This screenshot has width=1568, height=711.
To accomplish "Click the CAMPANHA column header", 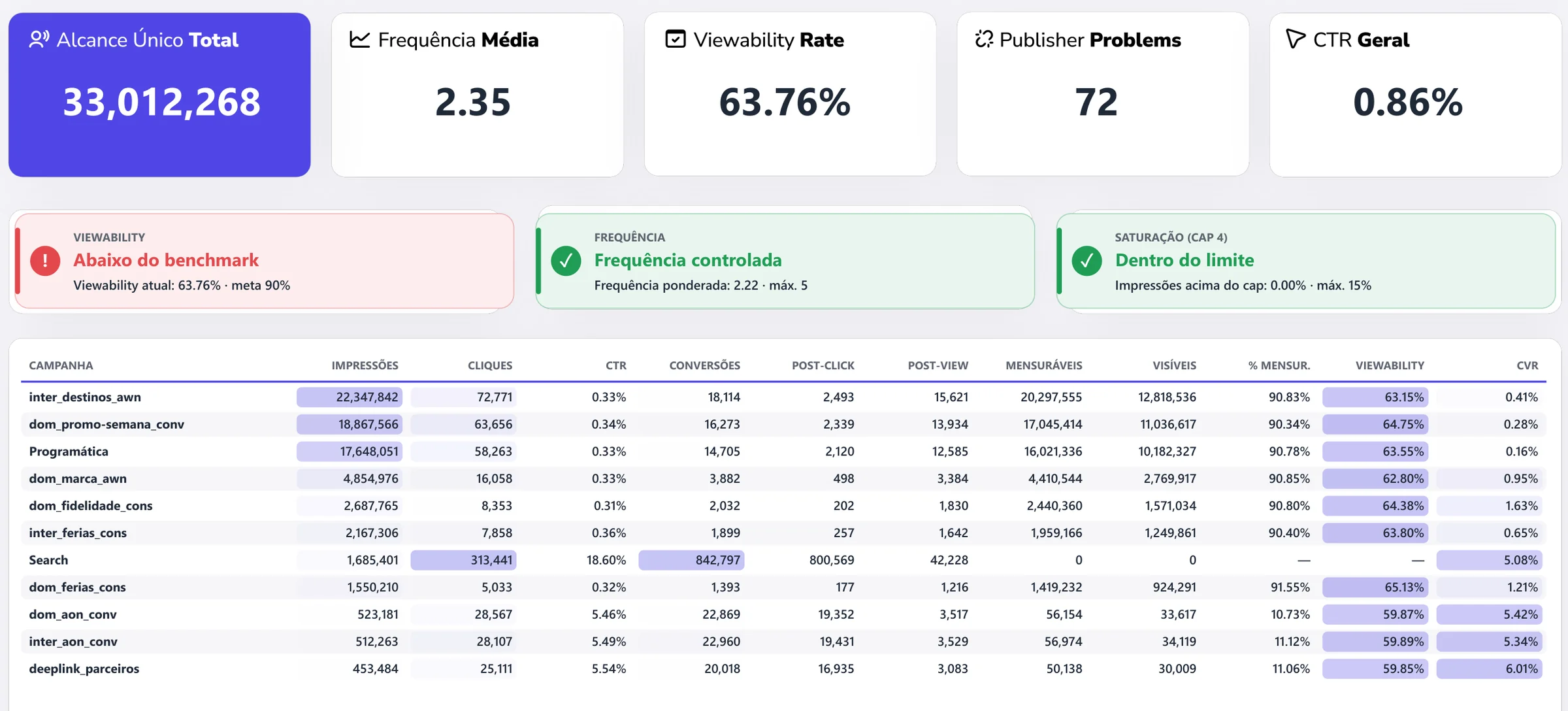I will tap(61, 365).
